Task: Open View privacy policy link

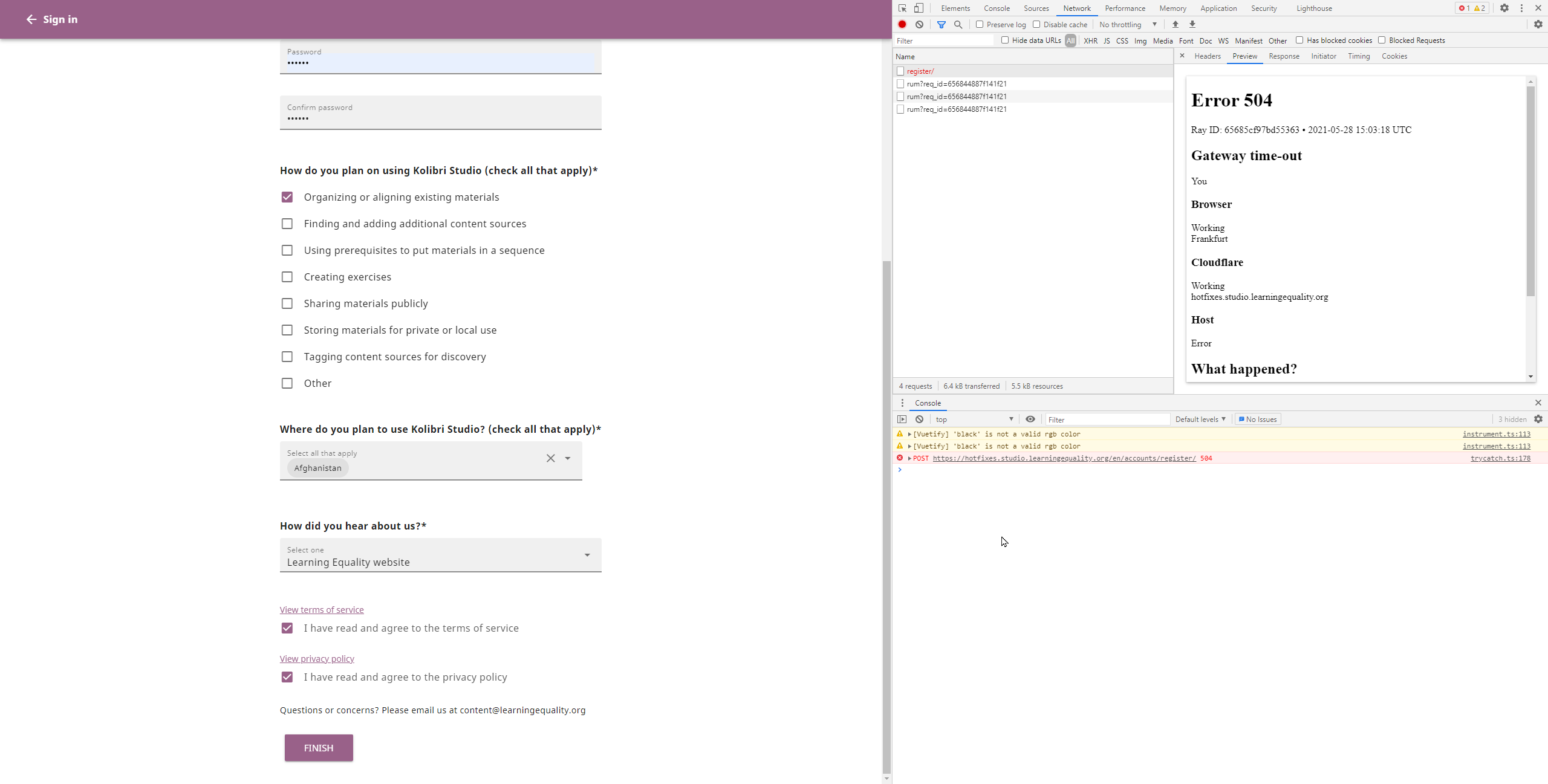Action: tap(317, 658)
